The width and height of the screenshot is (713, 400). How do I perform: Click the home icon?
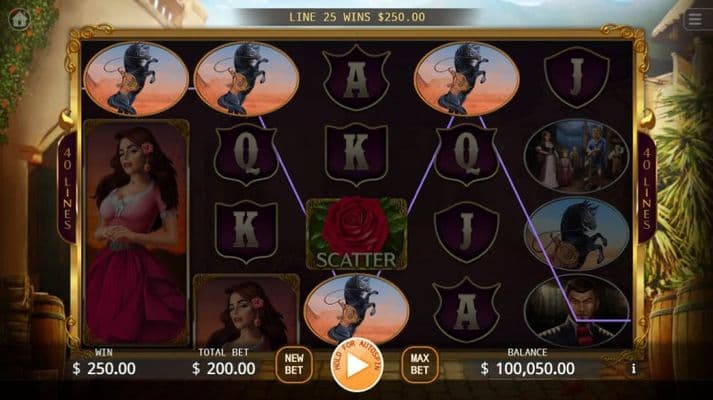[x=19, y=19]
